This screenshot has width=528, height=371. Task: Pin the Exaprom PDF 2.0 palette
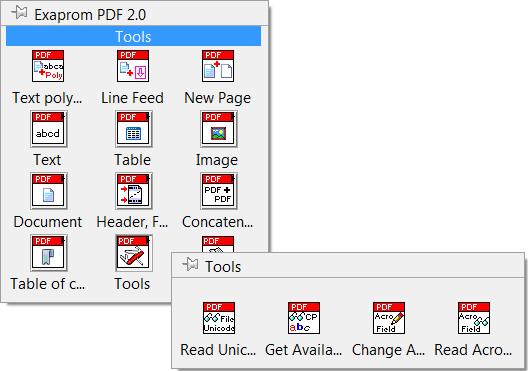pos(19,13)
